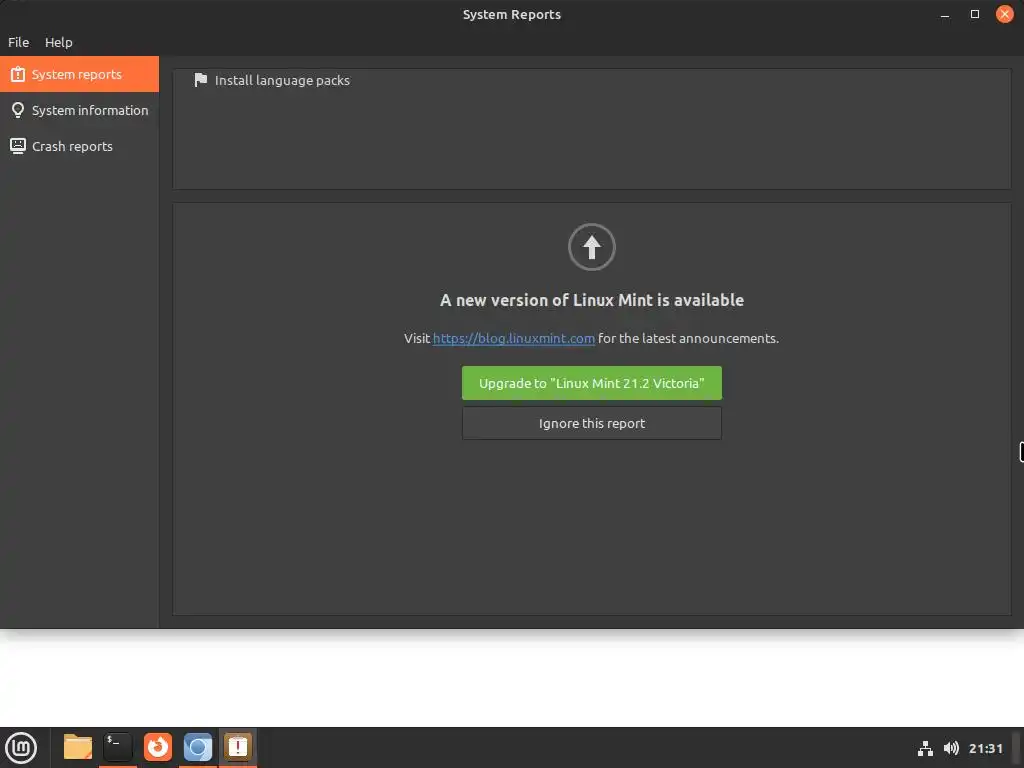
Task: Click the System reports clipboard icon
Action: pyautogui.click(x=18, y=74)
